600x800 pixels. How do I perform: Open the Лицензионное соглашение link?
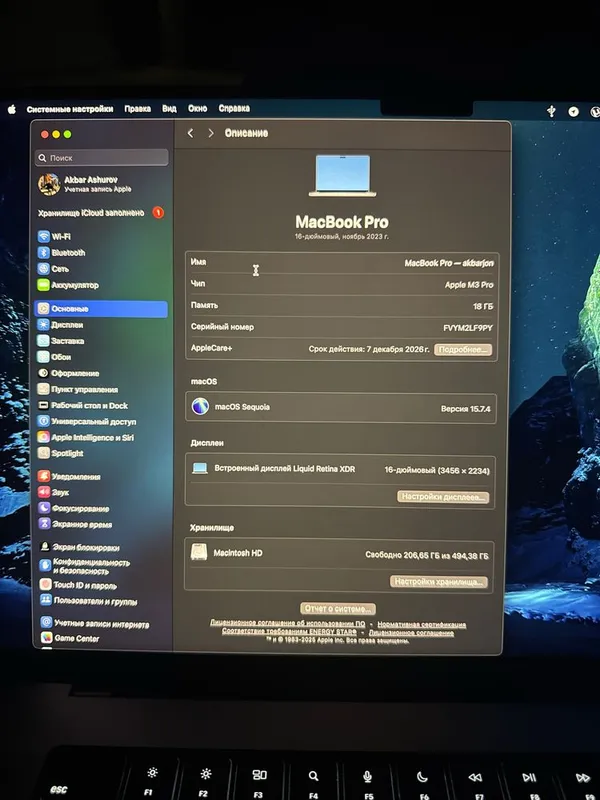click(411, 633)
